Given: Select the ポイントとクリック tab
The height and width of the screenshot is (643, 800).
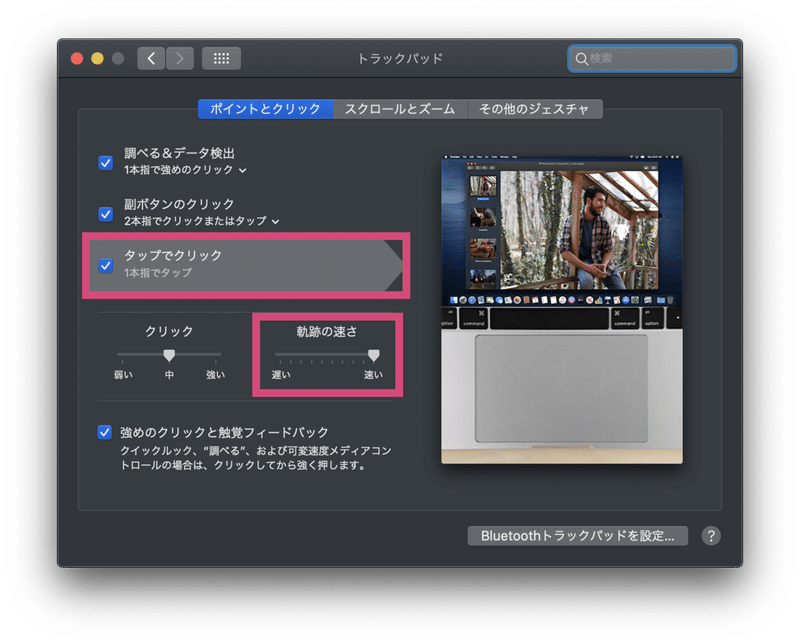Looking at the screenshot, I should (267, 107).
